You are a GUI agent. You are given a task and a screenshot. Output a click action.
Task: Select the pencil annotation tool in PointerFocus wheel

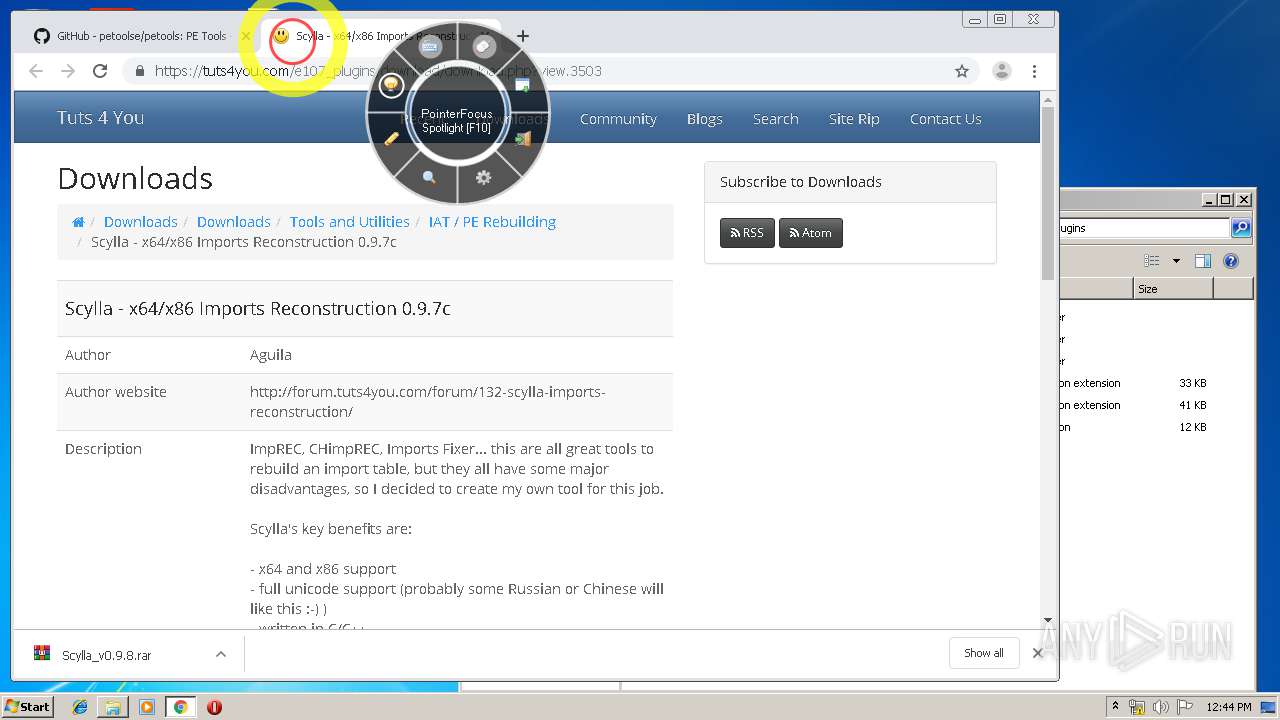(x=392, y=139)
